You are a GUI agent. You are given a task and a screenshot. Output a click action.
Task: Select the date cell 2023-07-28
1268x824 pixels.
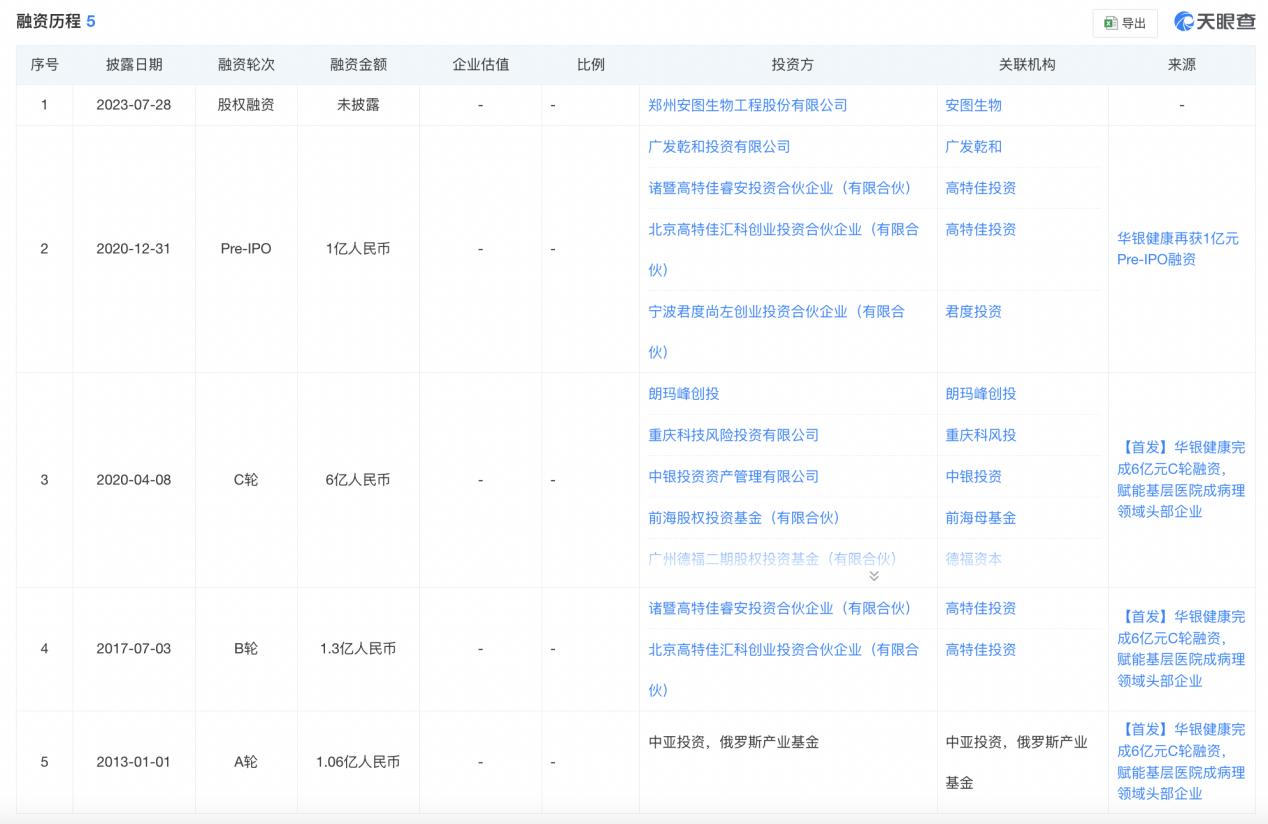(134, 105)
